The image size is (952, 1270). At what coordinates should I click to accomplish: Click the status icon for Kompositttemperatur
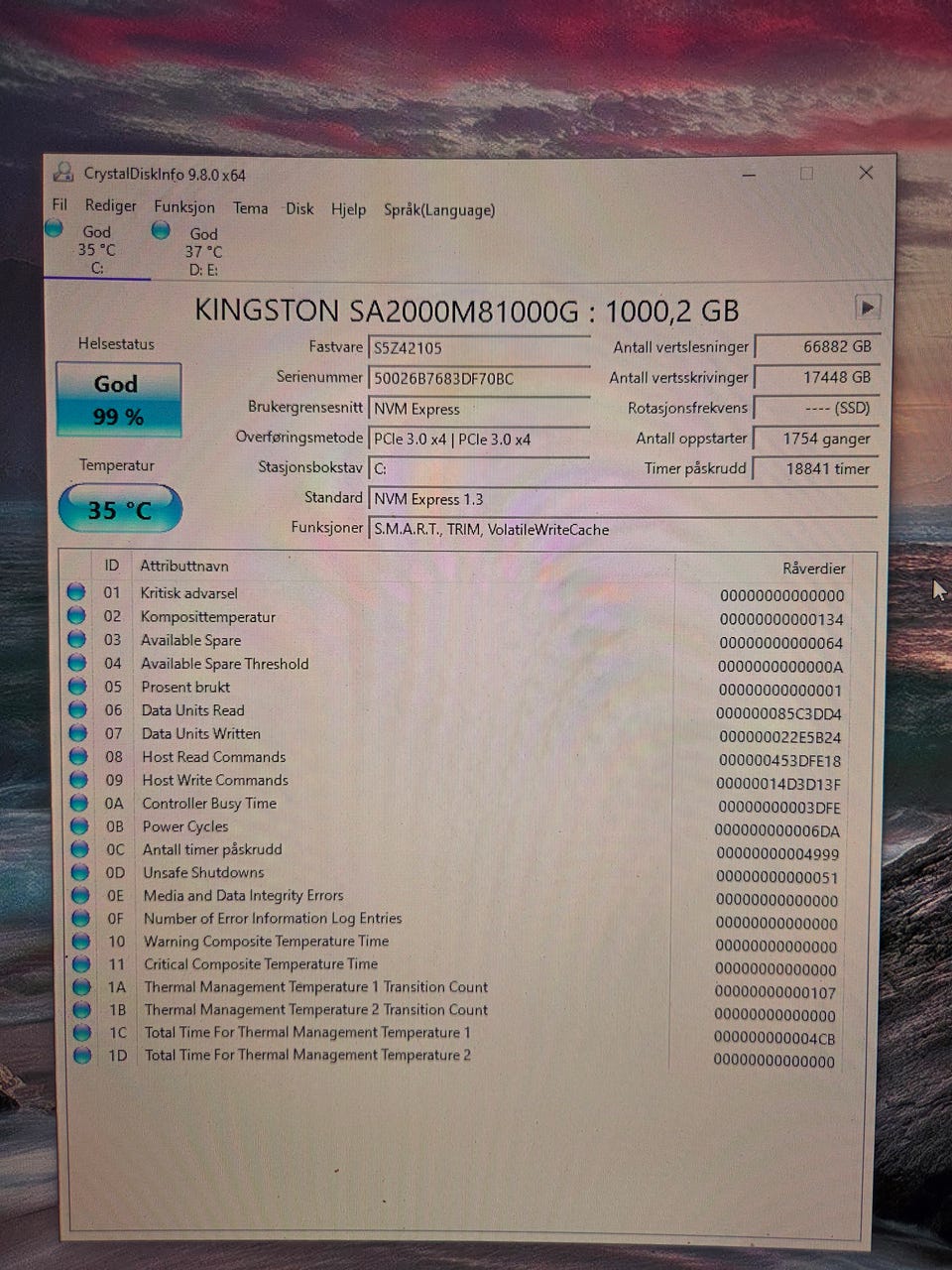click(76, 616)
